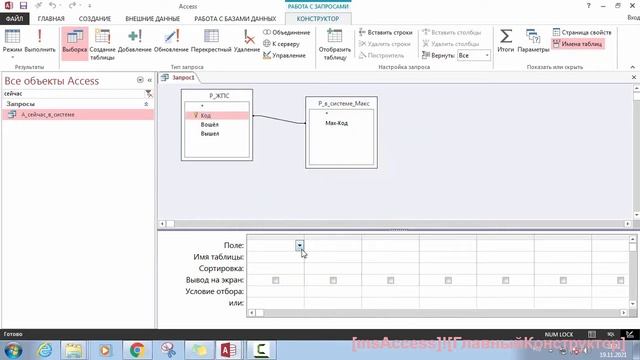Run the query with Выполнить
This screenshot has height=360, width=640.
coord(40,41)
